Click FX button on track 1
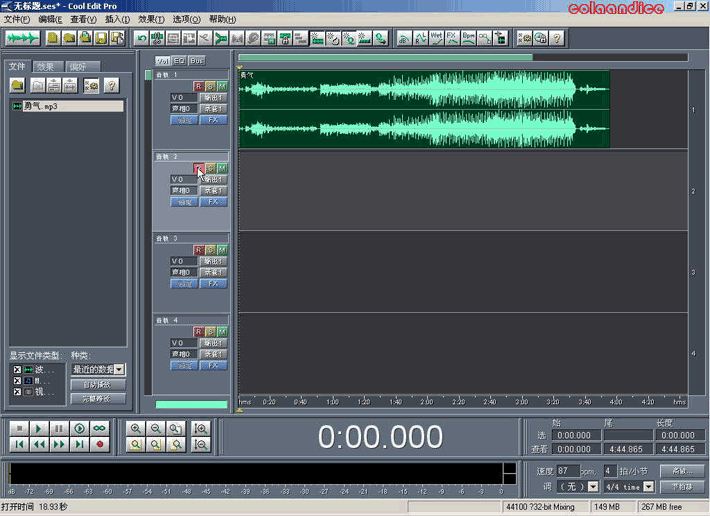This screenshot has height=516, width=710. point(212,120)
